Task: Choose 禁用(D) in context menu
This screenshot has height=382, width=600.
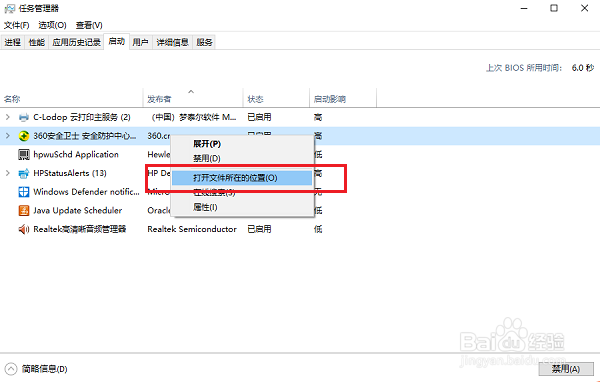Action: [242, 158]
